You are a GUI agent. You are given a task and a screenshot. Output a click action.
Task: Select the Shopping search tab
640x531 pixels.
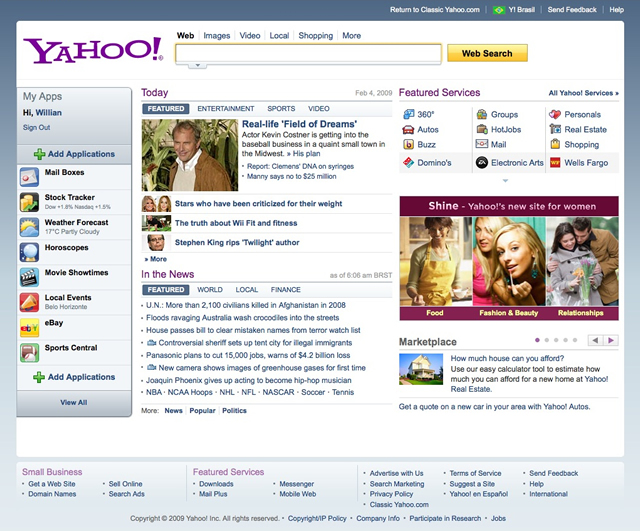316,36
